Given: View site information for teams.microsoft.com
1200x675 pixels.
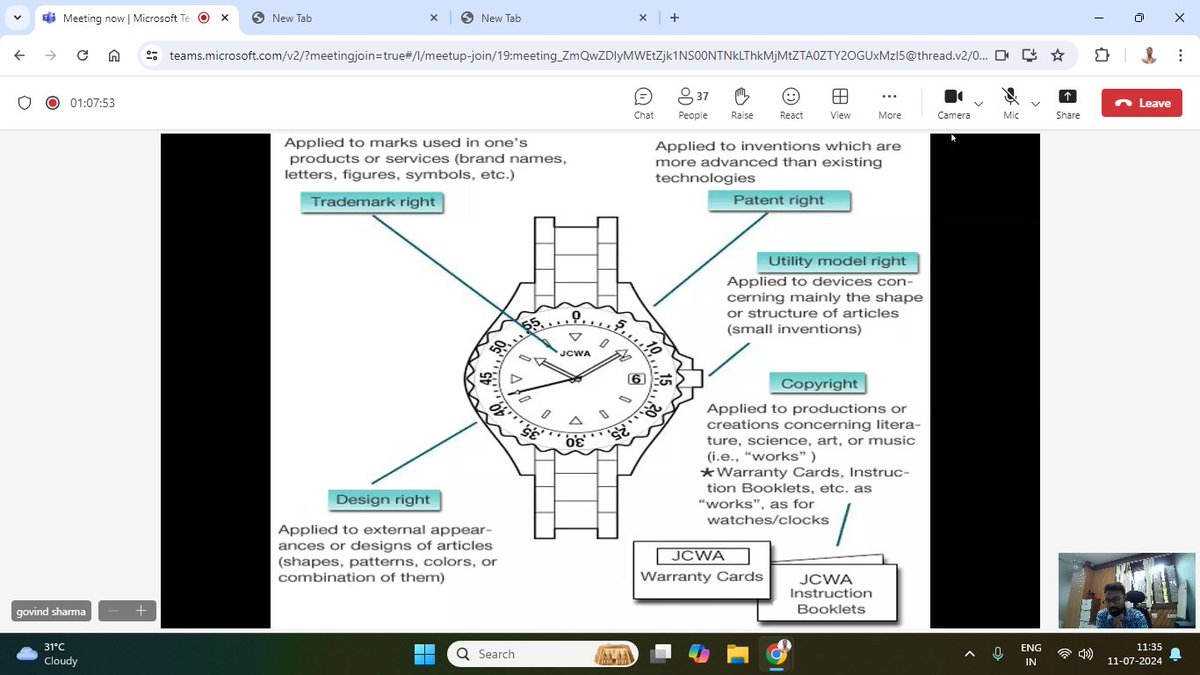Looking at the screenshot, I should (152, 56).
